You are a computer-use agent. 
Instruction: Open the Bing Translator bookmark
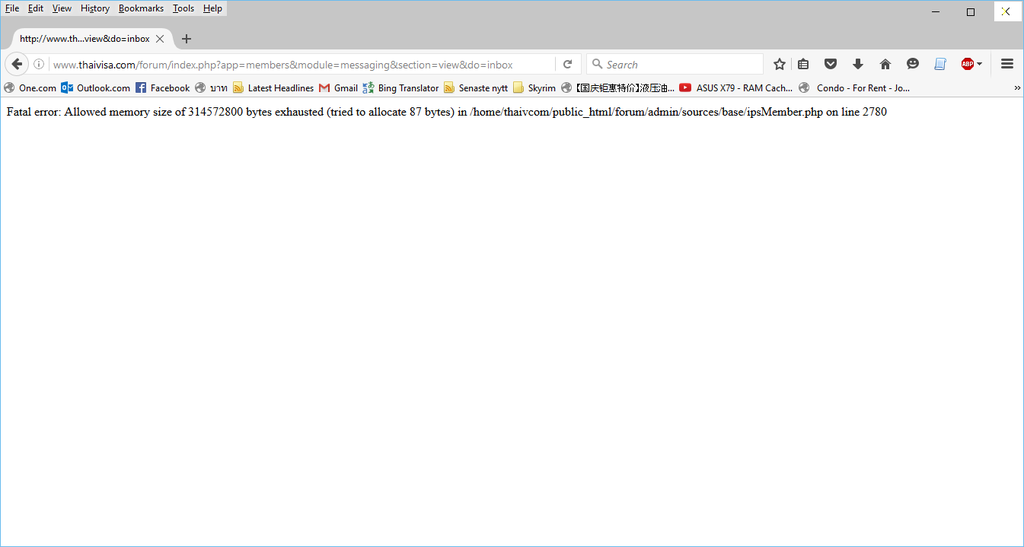click(401, 87)
